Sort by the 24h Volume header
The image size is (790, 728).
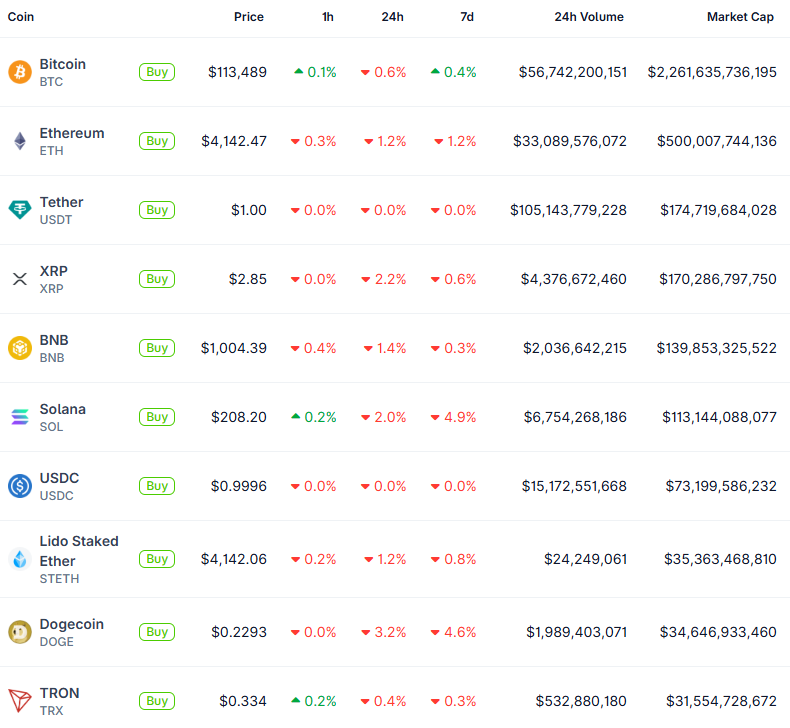pos(589,17)
